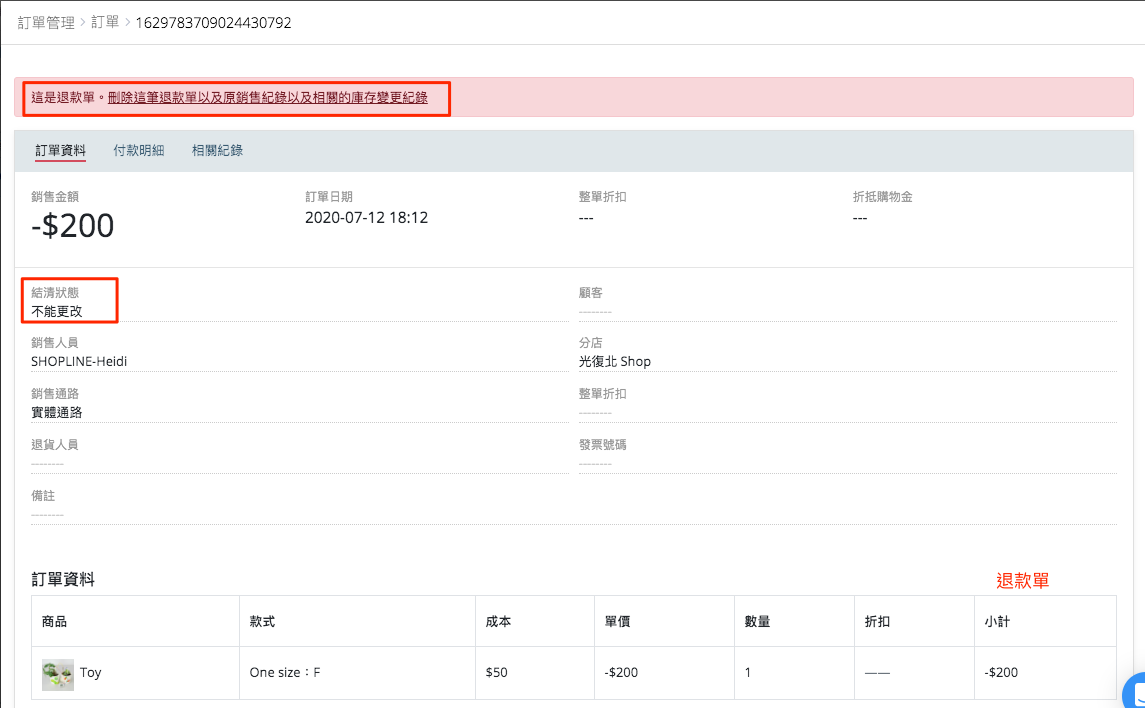Open the blue chat widget button
This screenshot has height=708, width=1145.
coord(1135,692)
